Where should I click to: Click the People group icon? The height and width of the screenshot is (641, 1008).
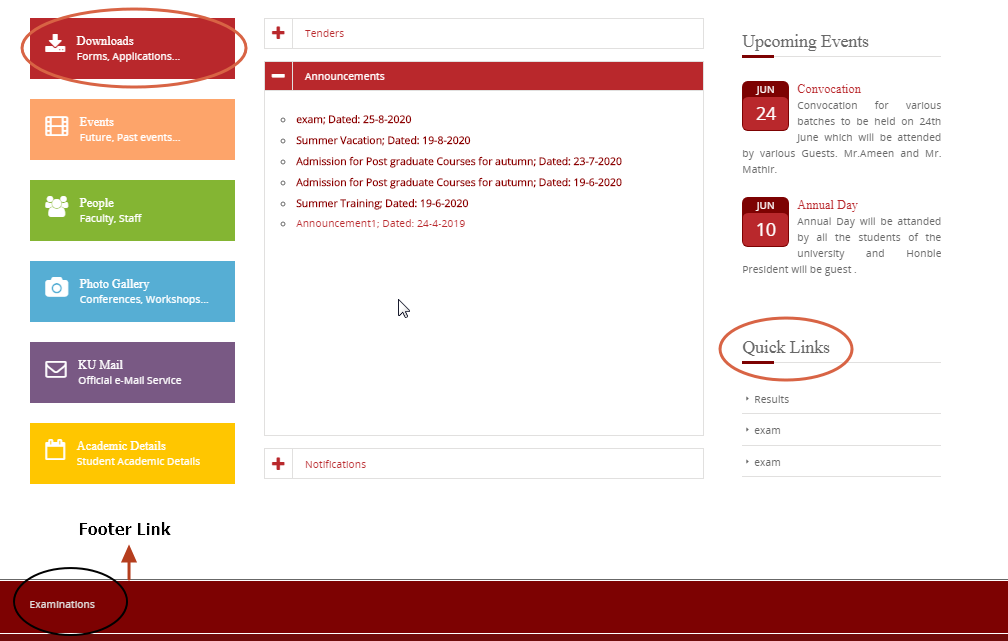[x=57, y=206]
